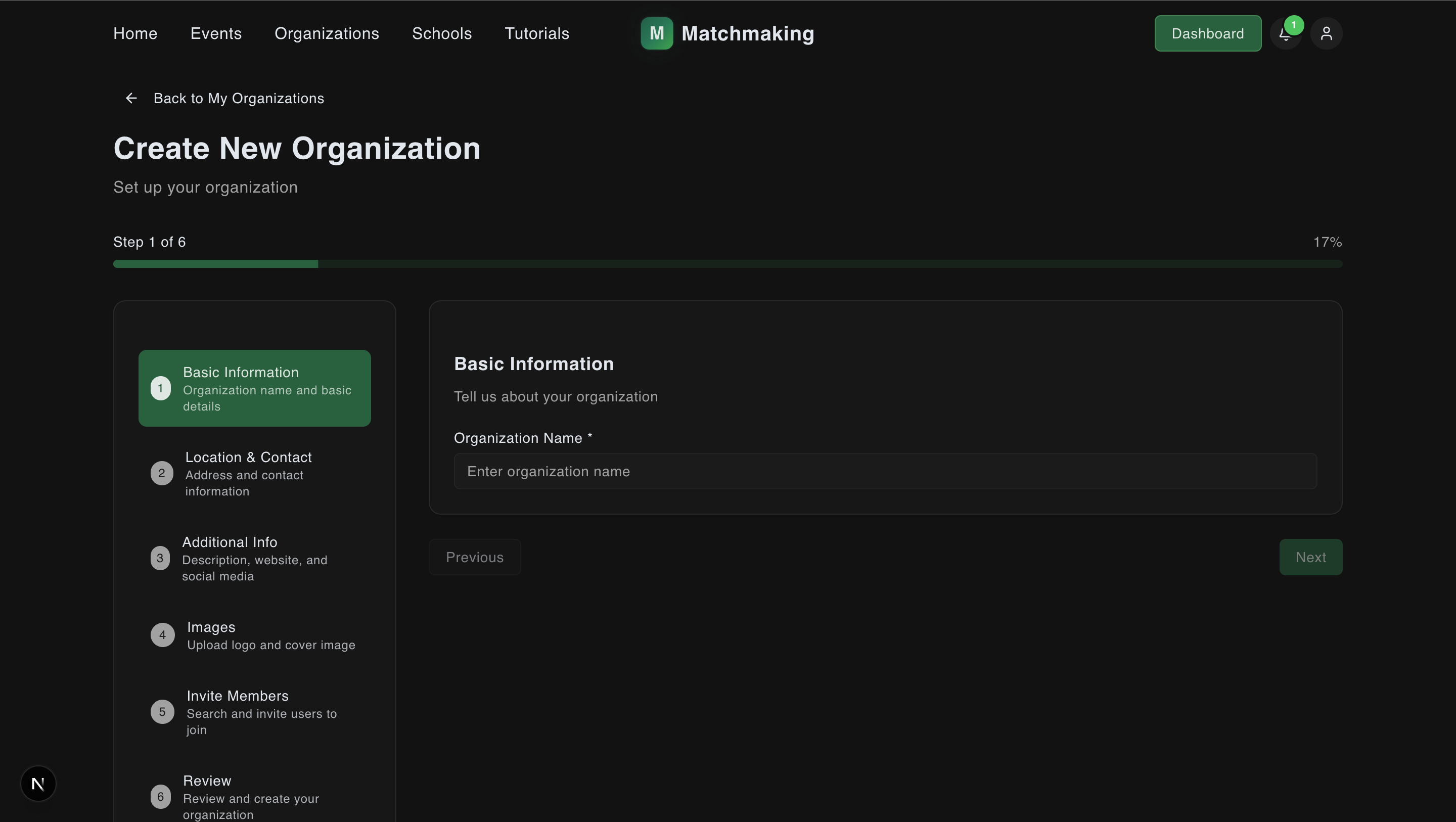Select step 2 circle for Location & Contact
1456x822 pixels.
coord(162,473)
